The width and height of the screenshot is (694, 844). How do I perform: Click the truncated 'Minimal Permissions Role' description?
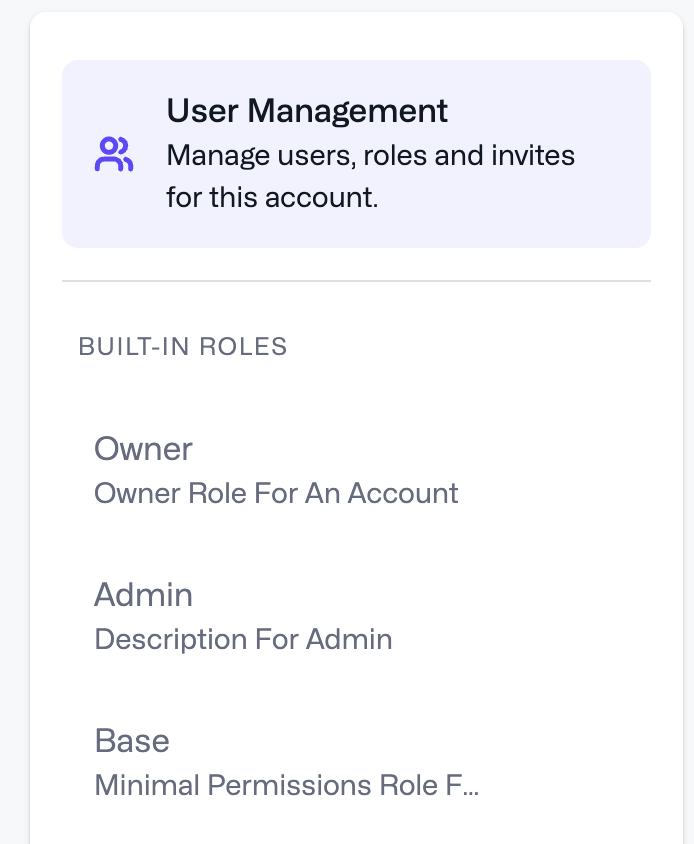click(280, 785)
